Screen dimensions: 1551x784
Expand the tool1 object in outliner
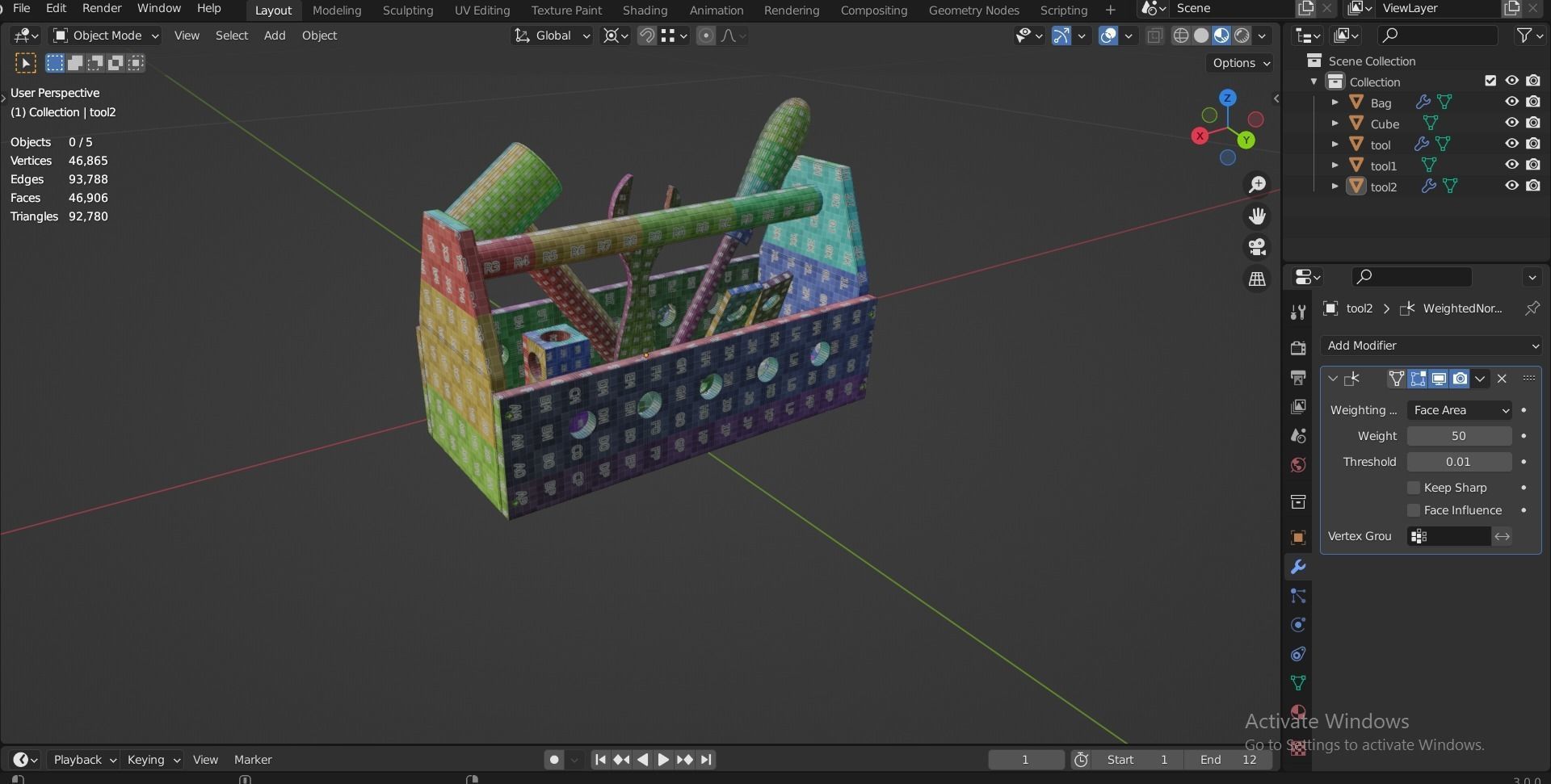pos(1335,166)
